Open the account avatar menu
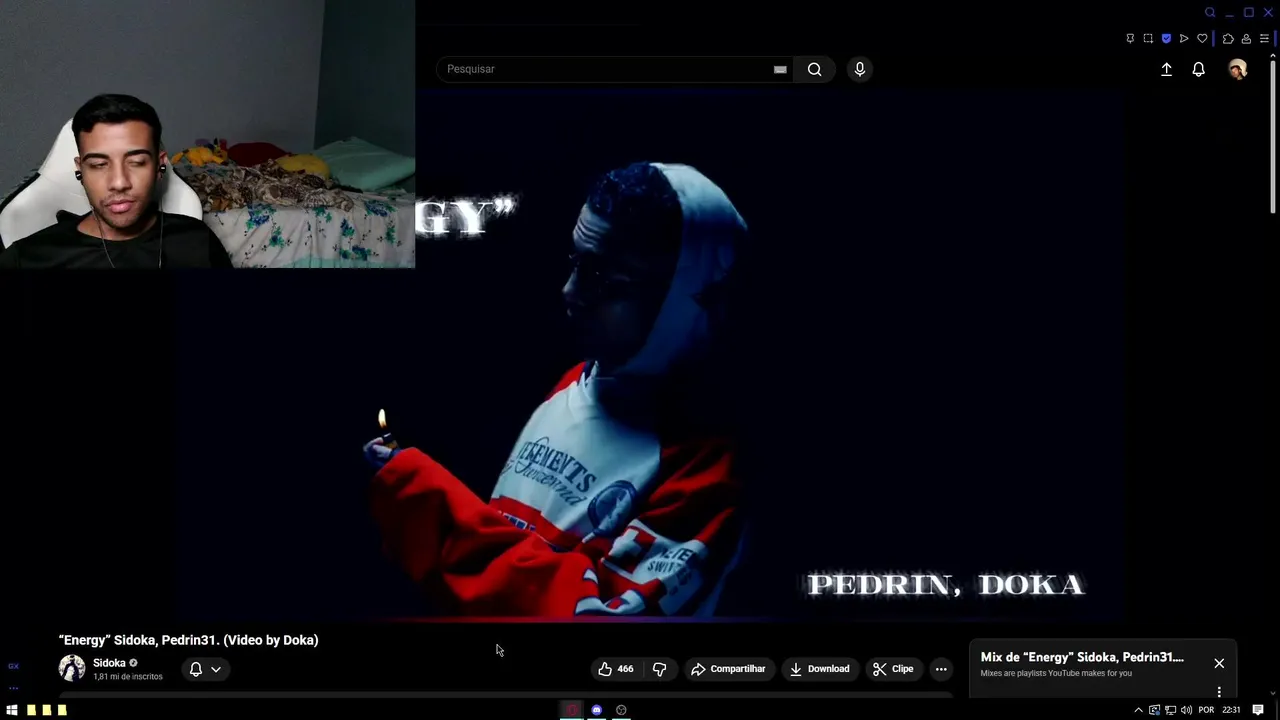This screenshot has height=720, width=1280. 1238,69
